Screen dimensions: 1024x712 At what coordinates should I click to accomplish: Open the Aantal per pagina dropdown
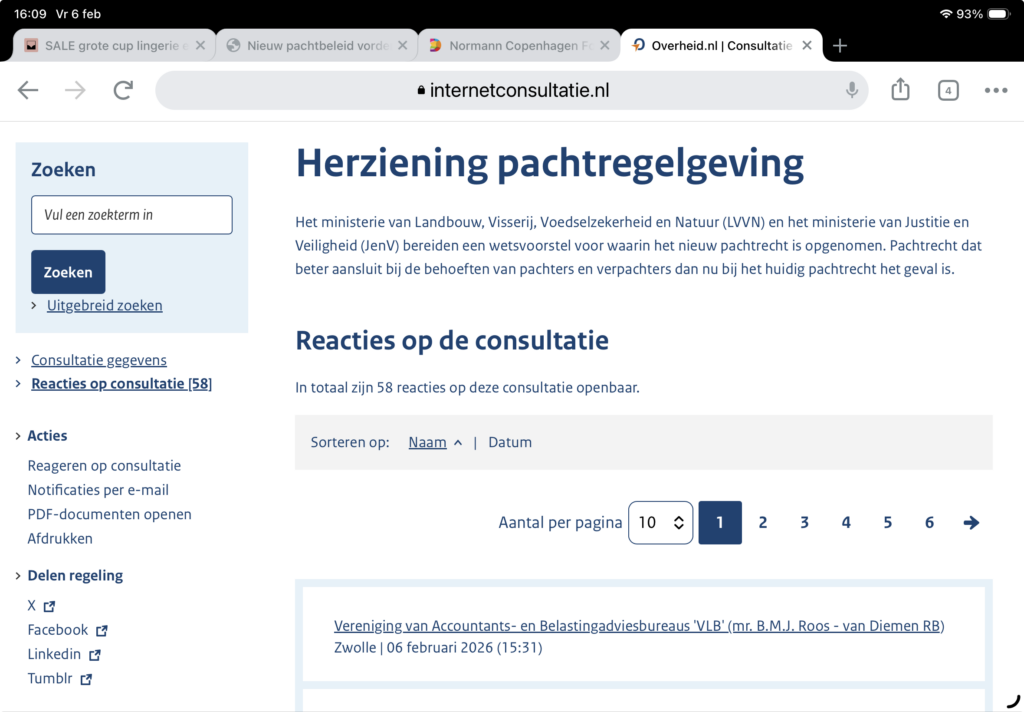coord(660,522)
